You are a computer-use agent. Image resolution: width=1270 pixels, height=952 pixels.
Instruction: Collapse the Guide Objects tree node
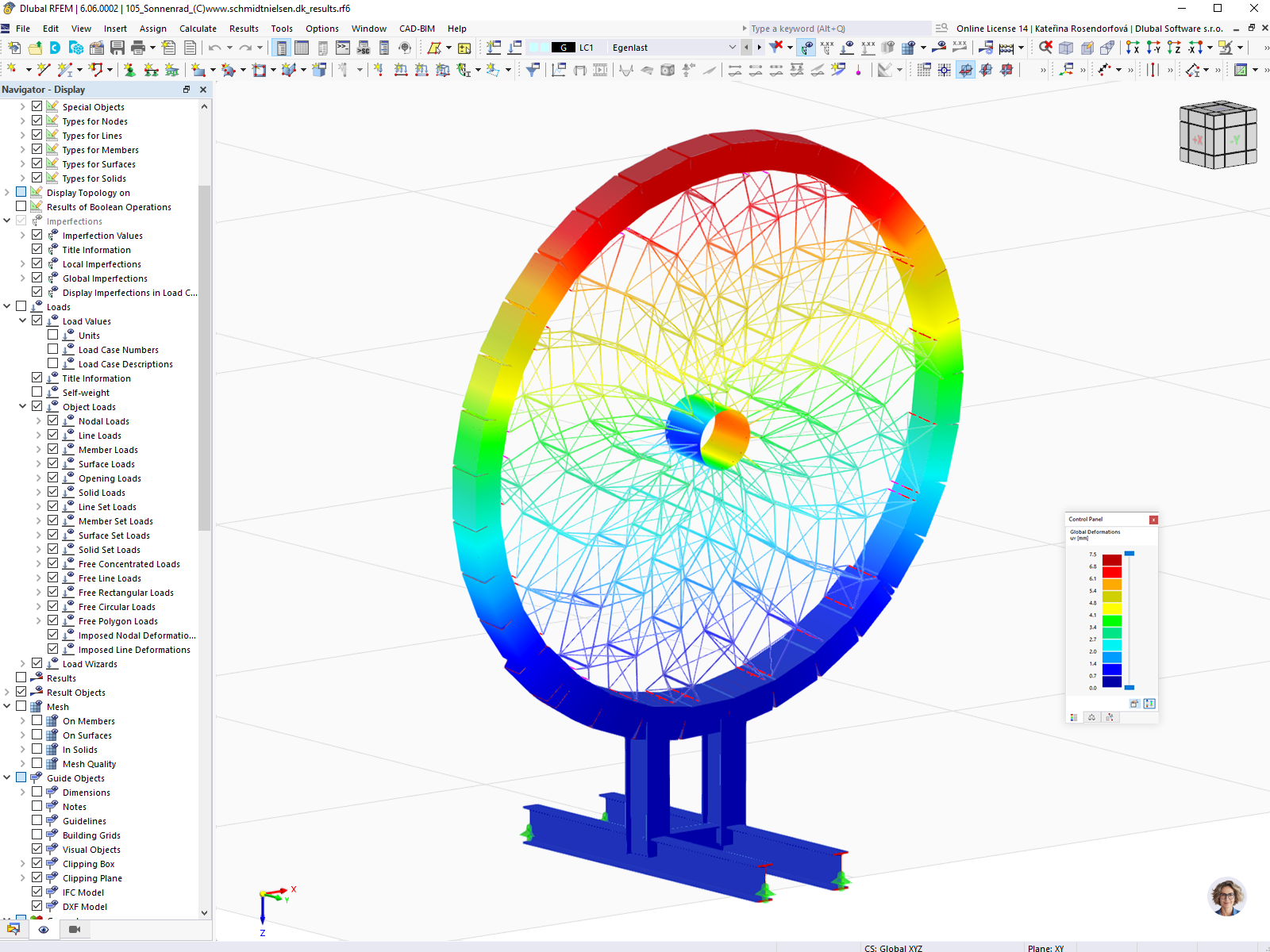pos(7,777)
